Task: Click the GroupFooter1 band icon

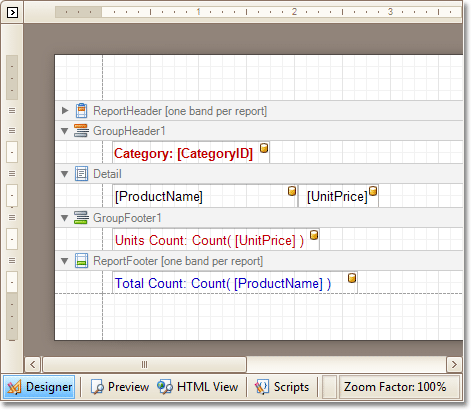Action: (81, 218)
